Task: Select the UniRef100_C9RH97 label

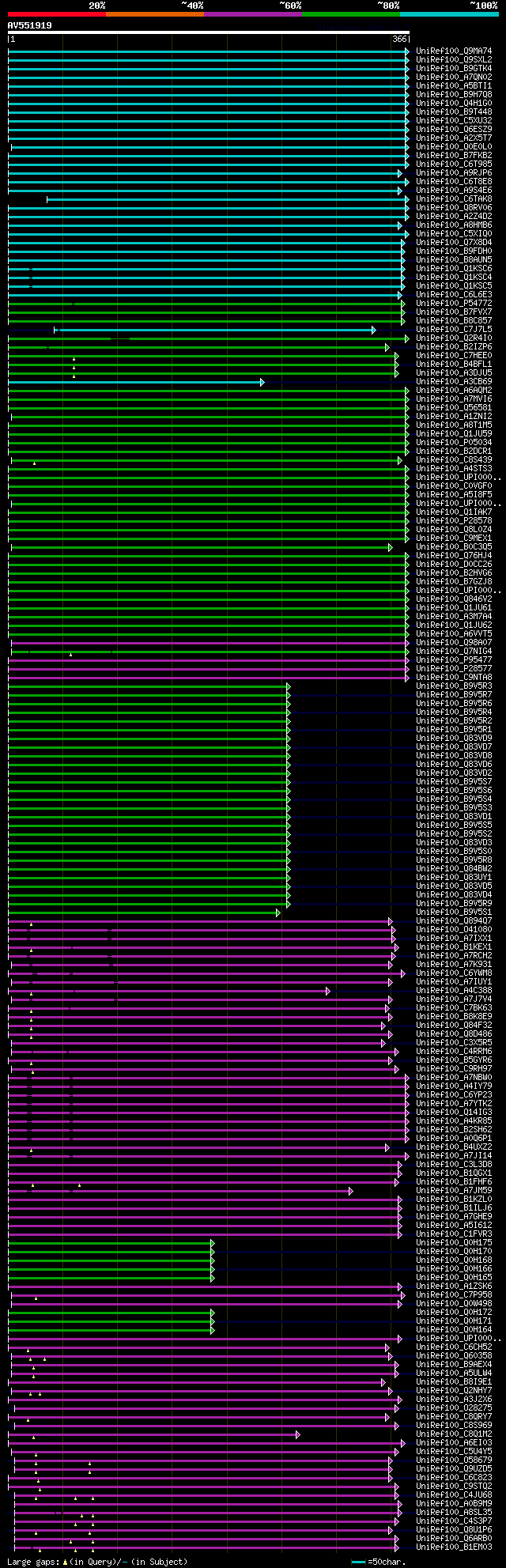Action: pyautogui.click(x=454, y=1069)
